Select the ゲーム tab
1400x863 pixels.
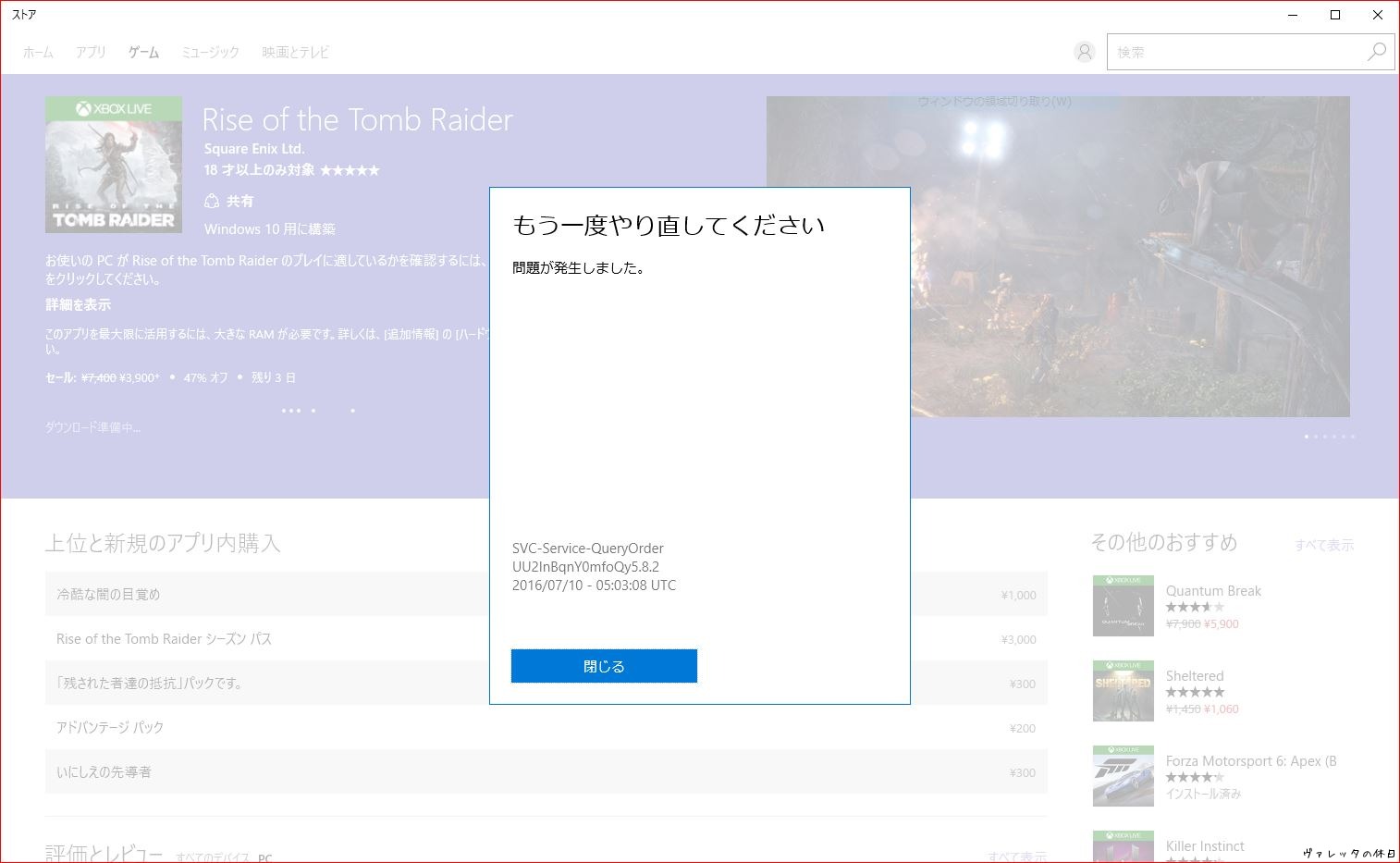(143, 53)
